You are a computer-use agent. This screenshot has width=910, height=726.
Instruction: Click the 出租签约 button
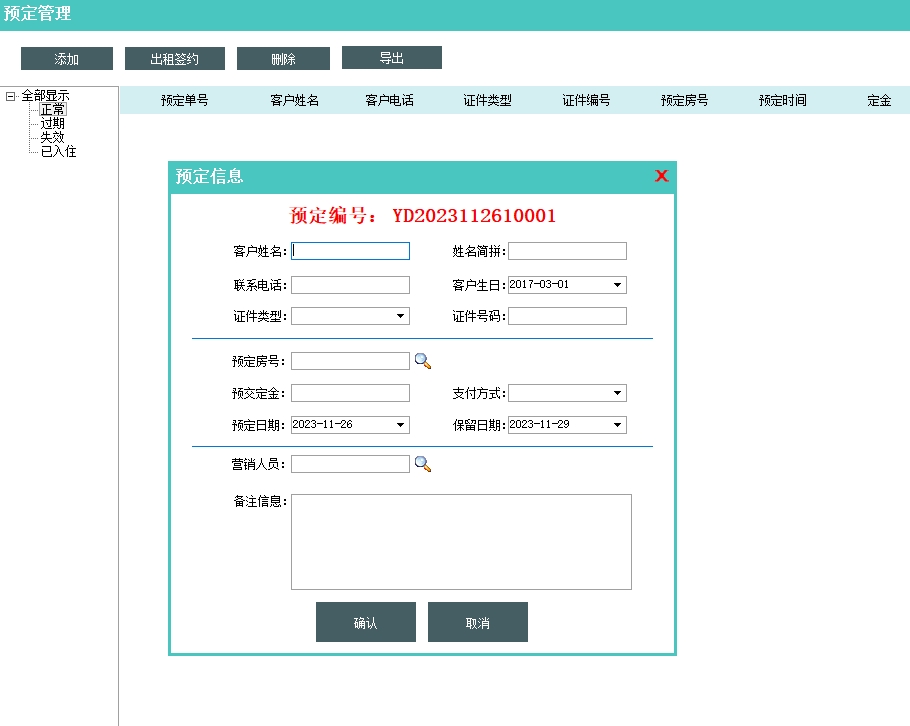(175, 59)
